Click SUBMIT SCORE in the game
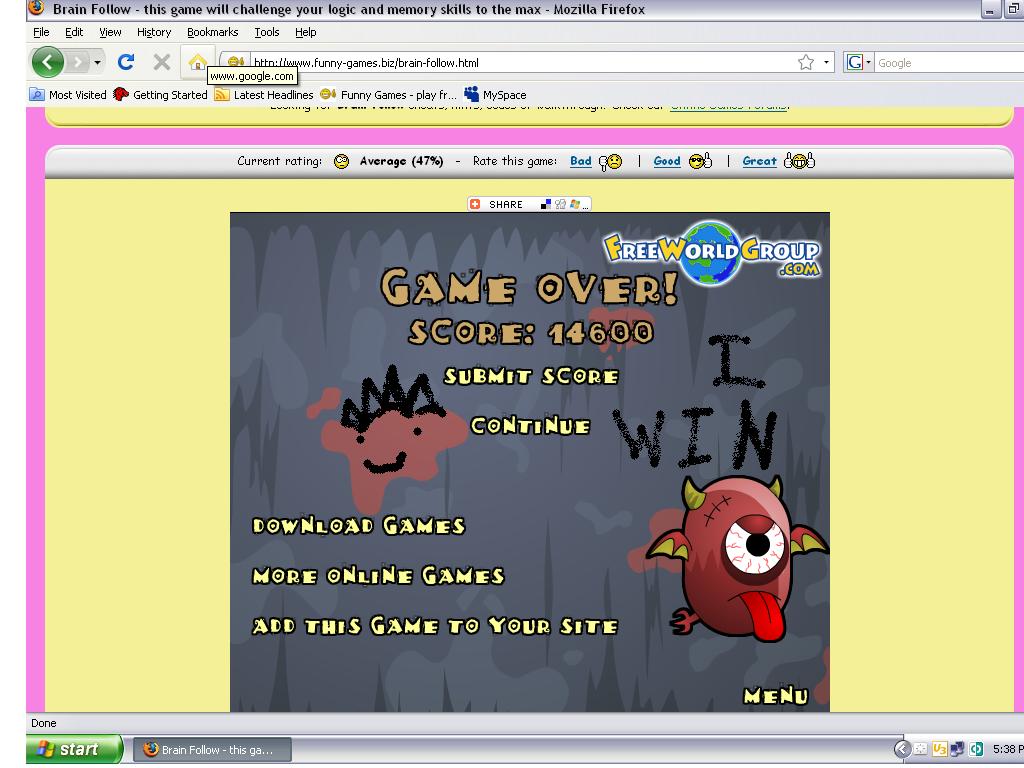This screenshot has height=768, width=1024. click(x=531, y=376)
